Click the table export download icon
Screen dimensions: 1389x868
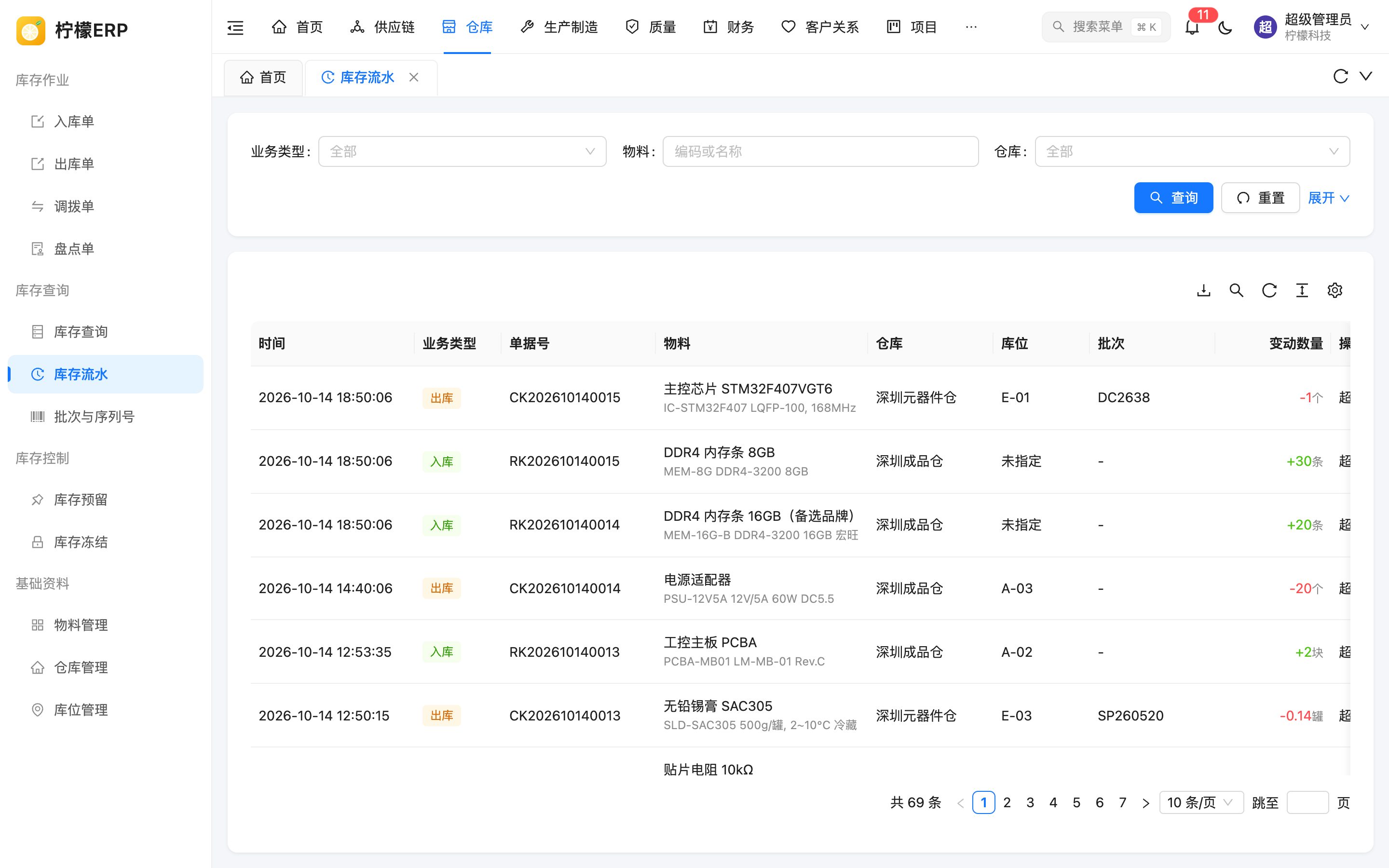1204,290
